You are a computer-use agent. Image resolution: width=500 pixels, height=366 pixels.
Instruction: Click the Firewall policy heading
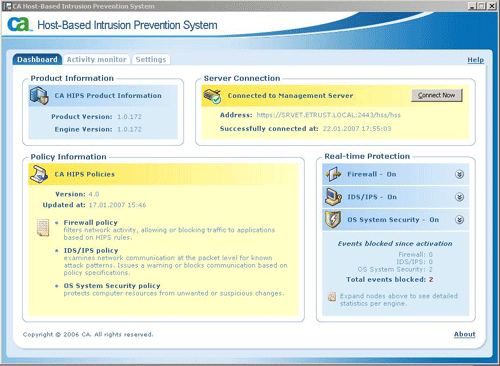[91, 222]
